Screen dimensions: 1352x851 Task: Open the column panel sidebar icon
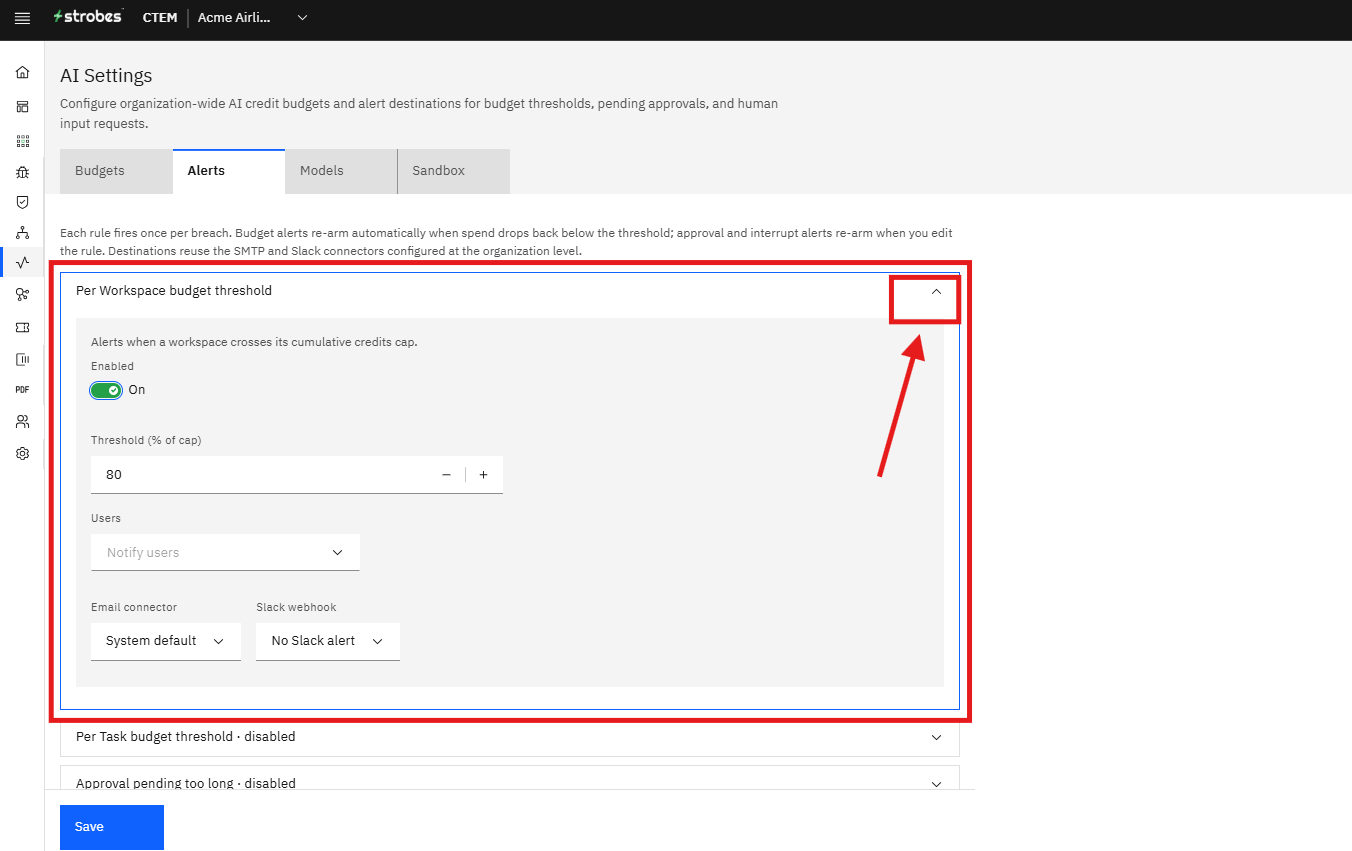click(22, 359)
